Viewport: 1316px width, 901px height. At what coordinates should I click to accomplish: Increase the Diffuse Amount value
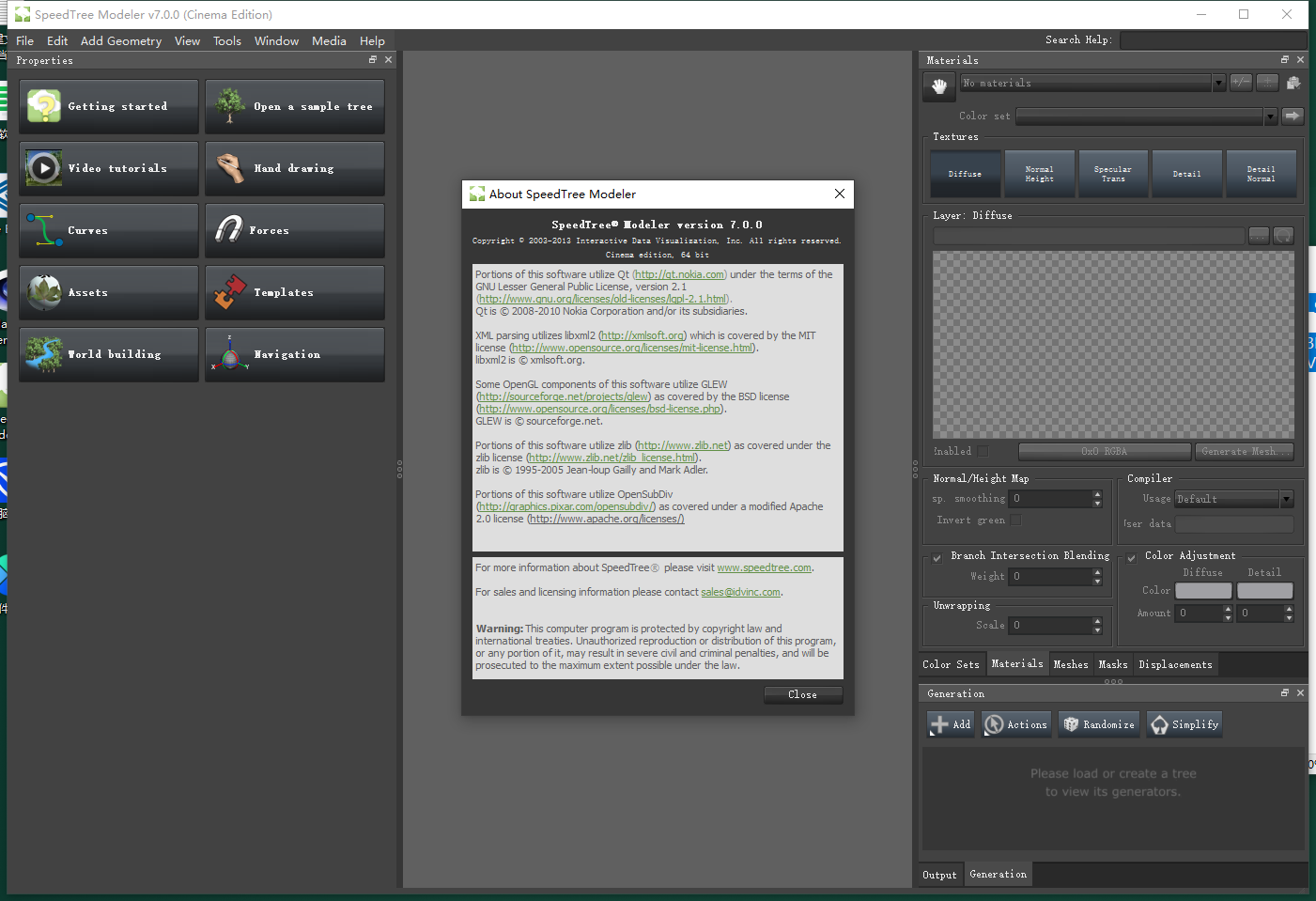[1228, 609]
